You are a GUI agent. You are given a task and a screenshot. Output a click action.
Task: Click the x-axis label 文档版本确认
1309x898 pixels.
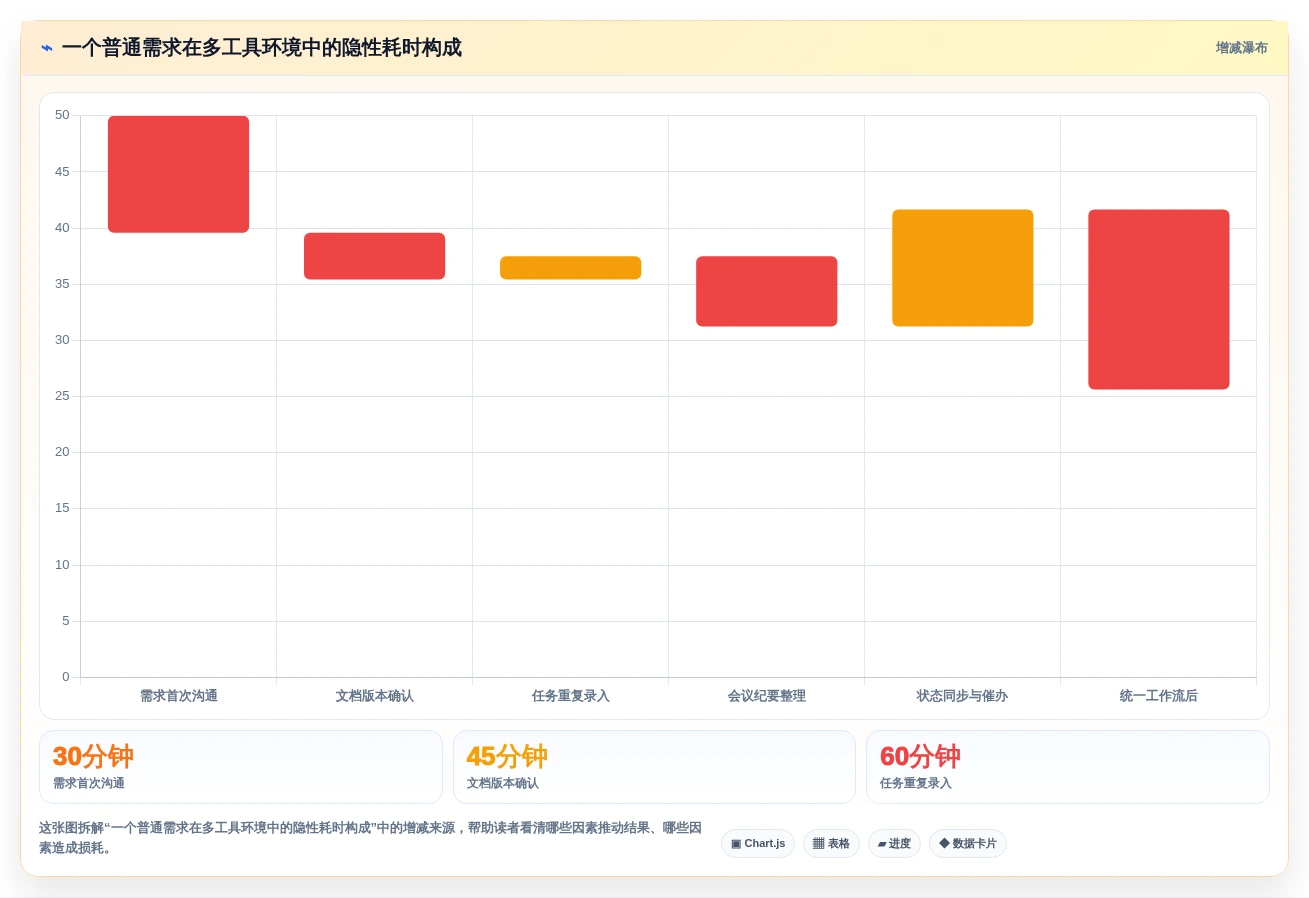[374, 696]
